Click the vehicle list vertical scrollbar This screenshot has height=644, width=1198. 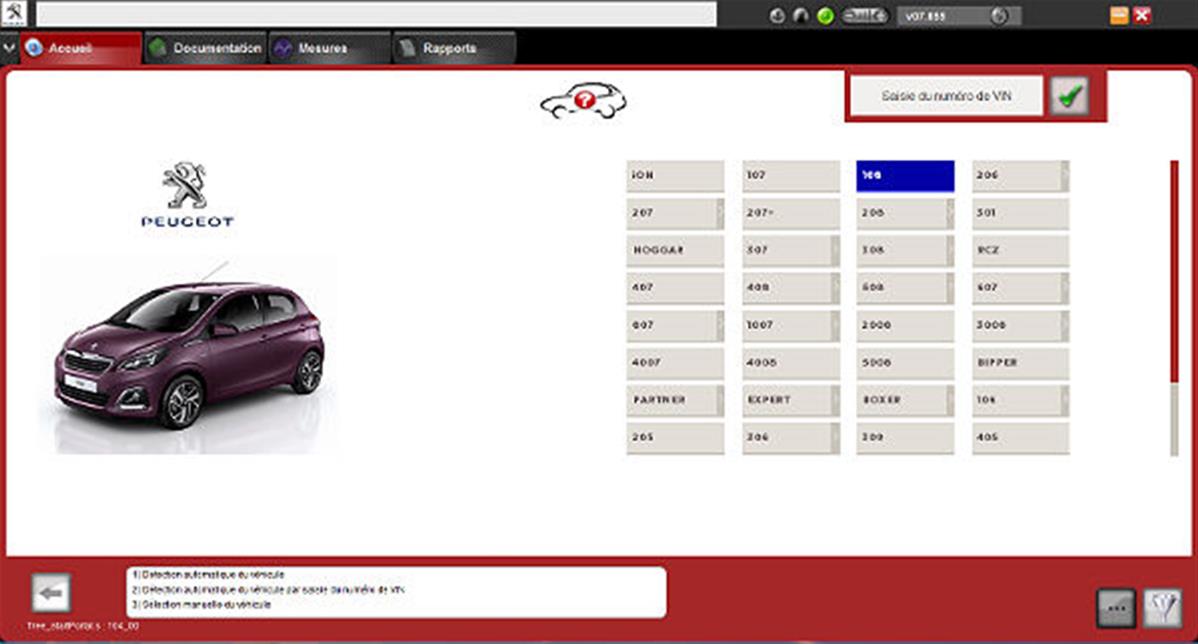pos(1174,308)
